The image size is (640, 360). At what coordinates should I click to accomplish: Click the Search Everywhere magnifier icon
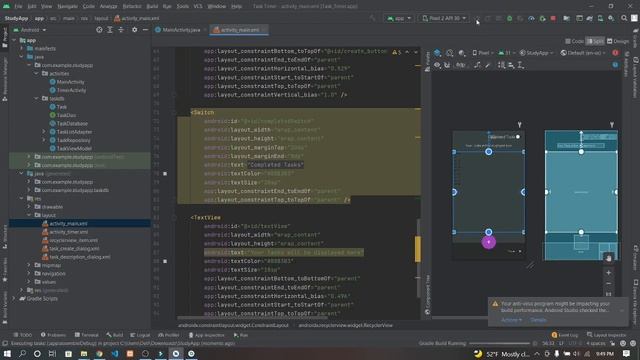[624, 18]
